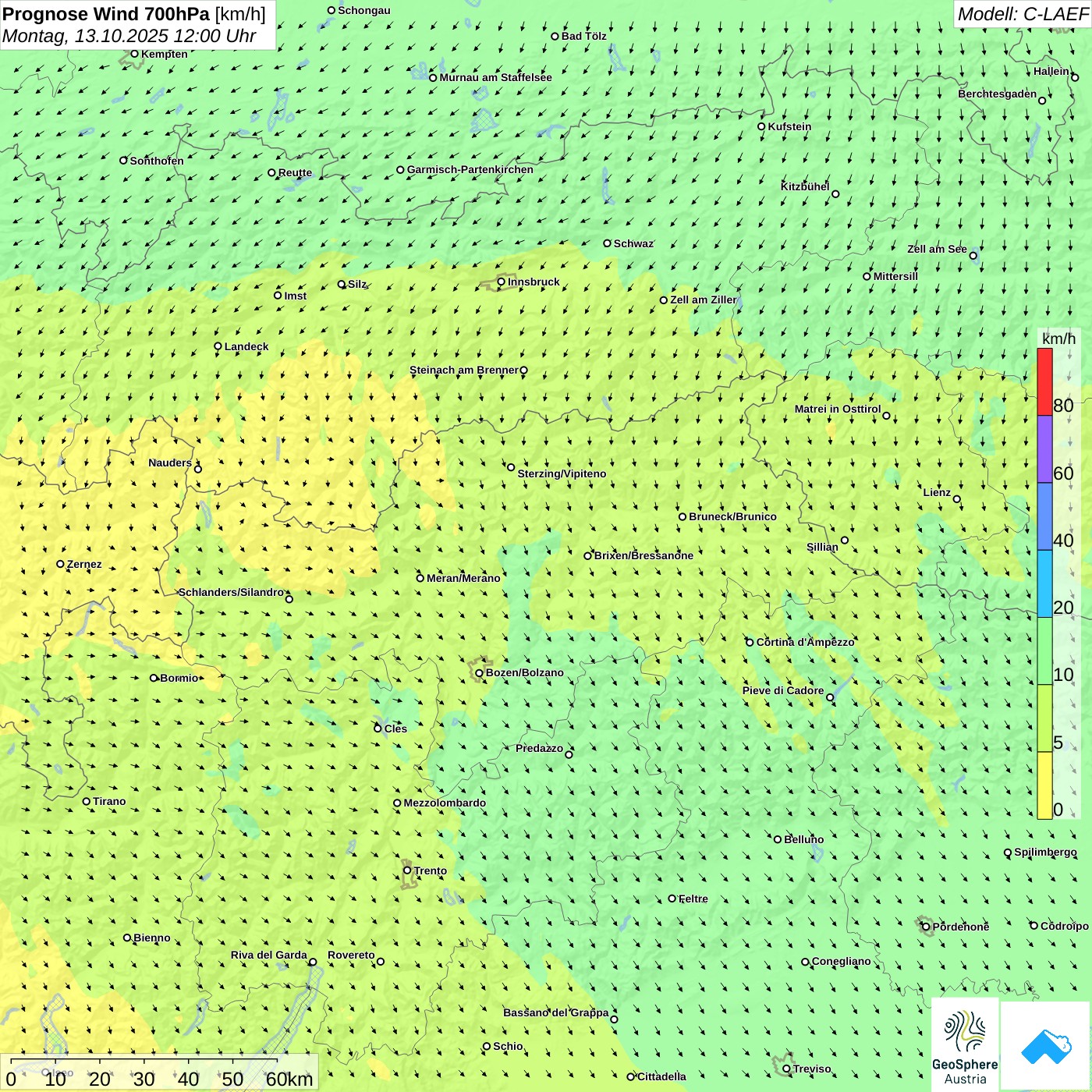Click the Conegliano label

click(842, 961)
